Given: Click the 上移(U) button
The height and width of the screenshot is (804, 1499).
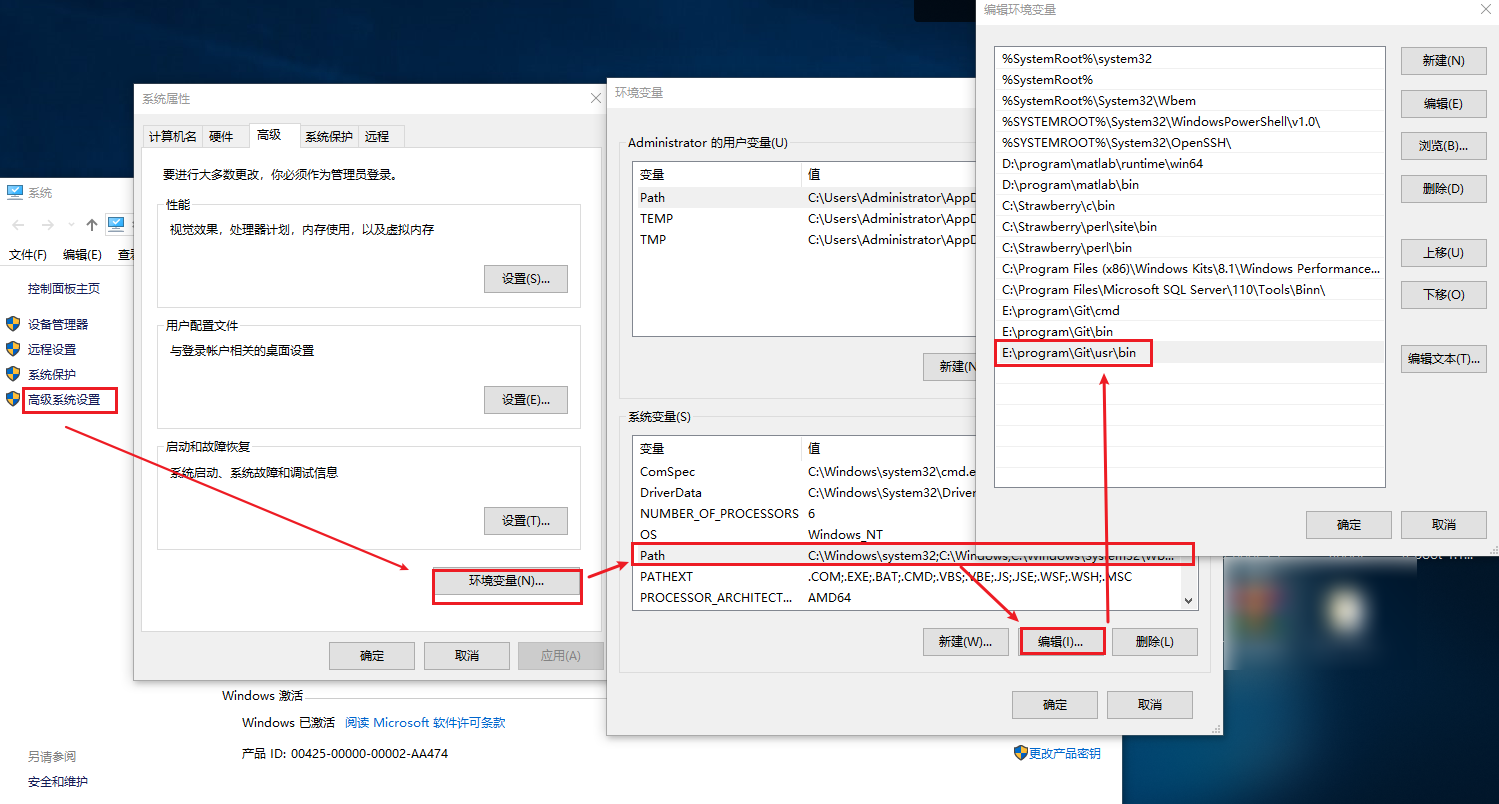Looking at the screenshot, I should (1443, 252).
